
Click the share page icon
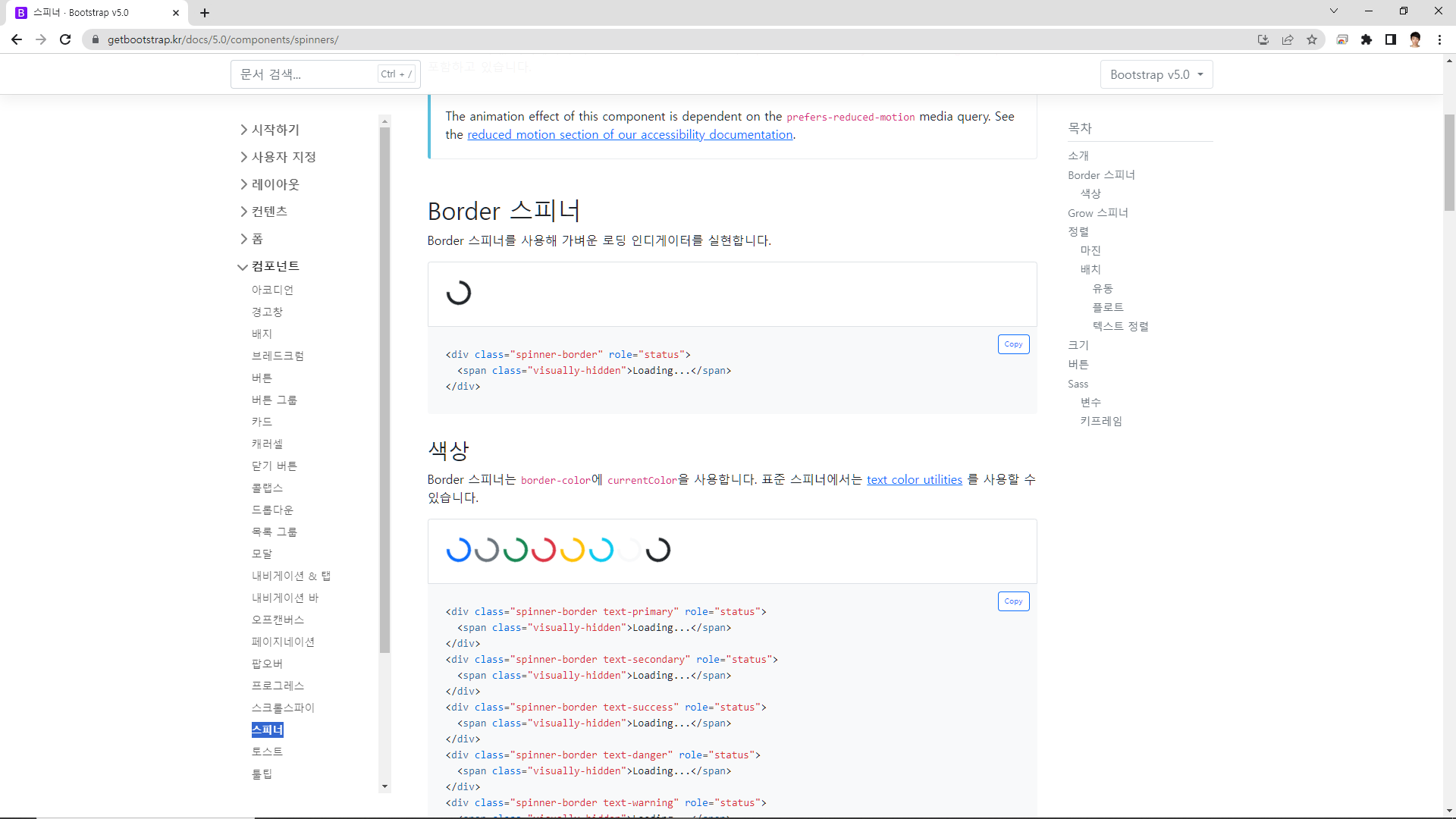(1288, 39)
